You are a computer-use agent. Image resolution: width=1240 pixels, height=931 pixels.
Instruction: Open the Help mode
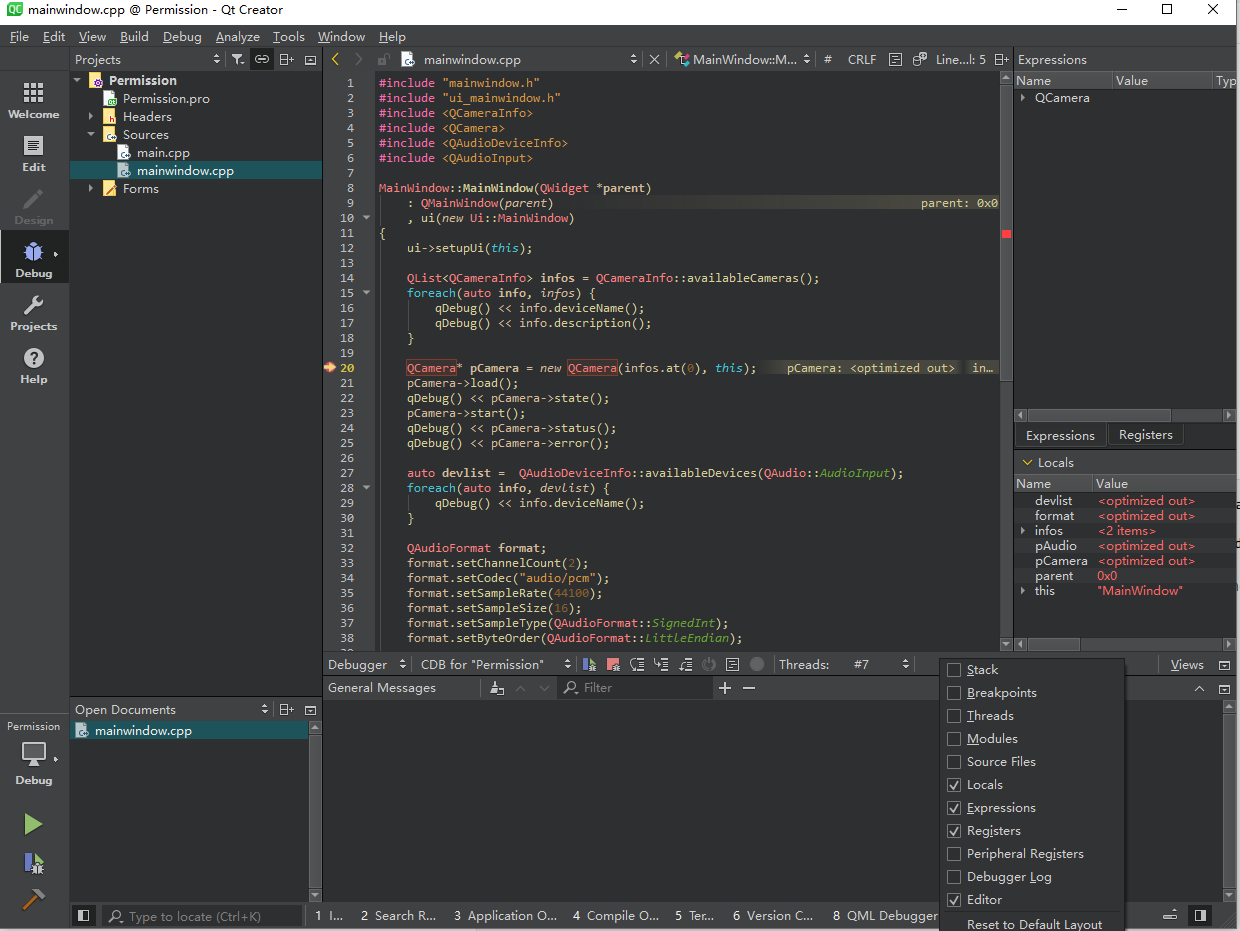click(x=34, y=365)
